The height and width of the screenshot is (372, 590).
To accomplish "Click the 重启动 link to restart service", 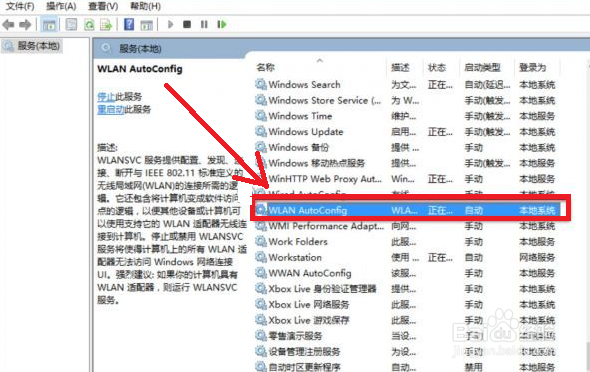I will (x=111, y=109).
